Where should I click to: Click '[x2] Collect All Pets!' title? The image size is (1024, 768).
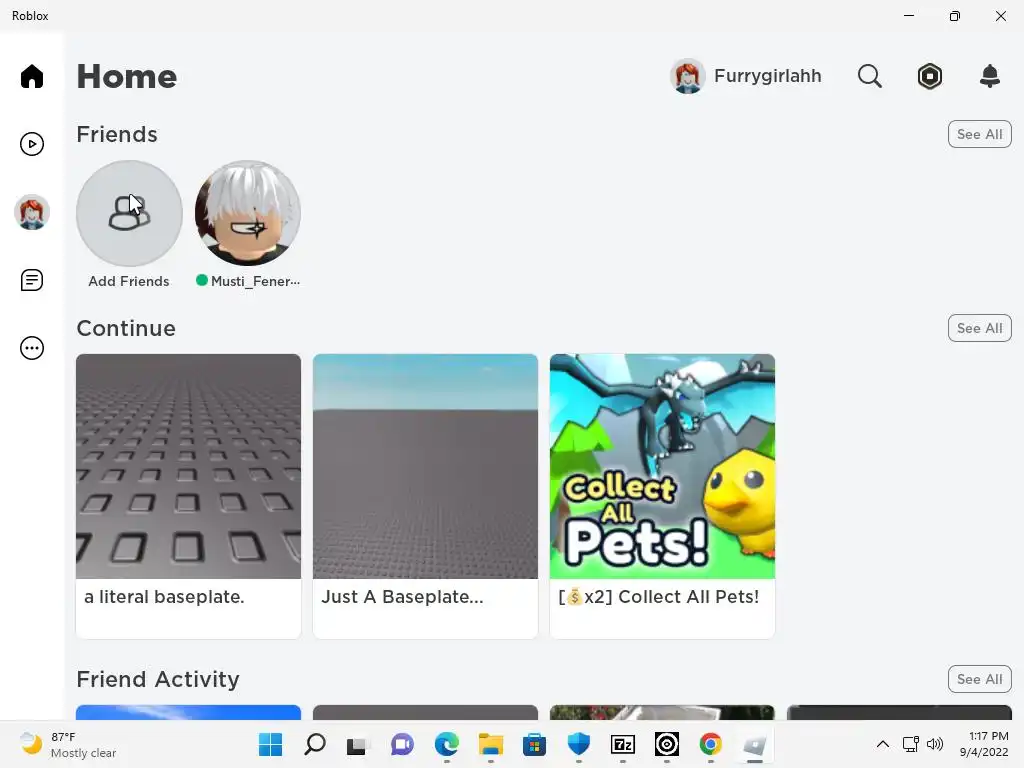658,597
